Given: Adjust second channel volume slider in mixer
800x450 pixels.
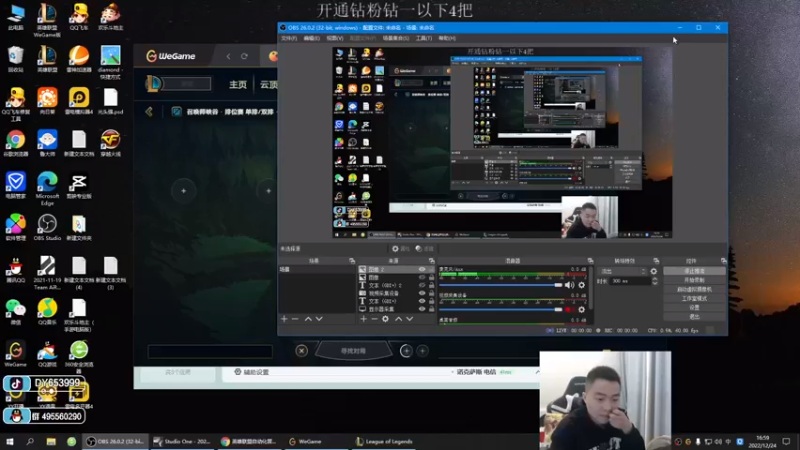Looking at the screenshot, I should [x=501, y=310].
